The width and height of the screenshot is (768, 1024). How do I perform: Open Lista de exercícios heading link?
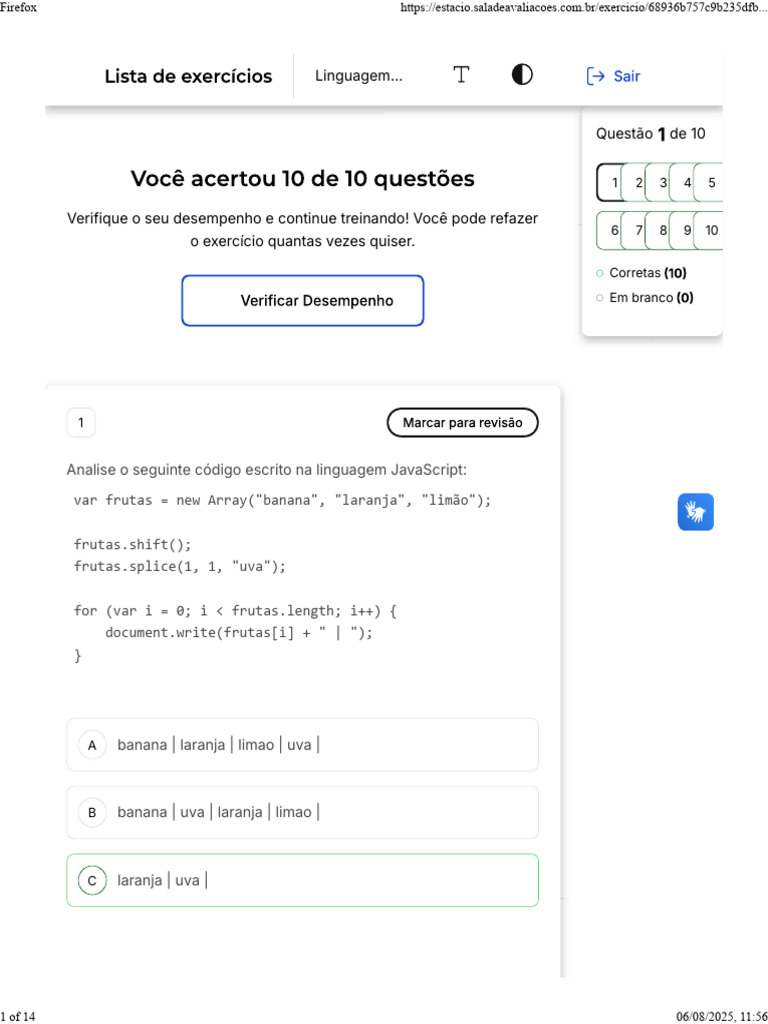[x=188, y=76]
